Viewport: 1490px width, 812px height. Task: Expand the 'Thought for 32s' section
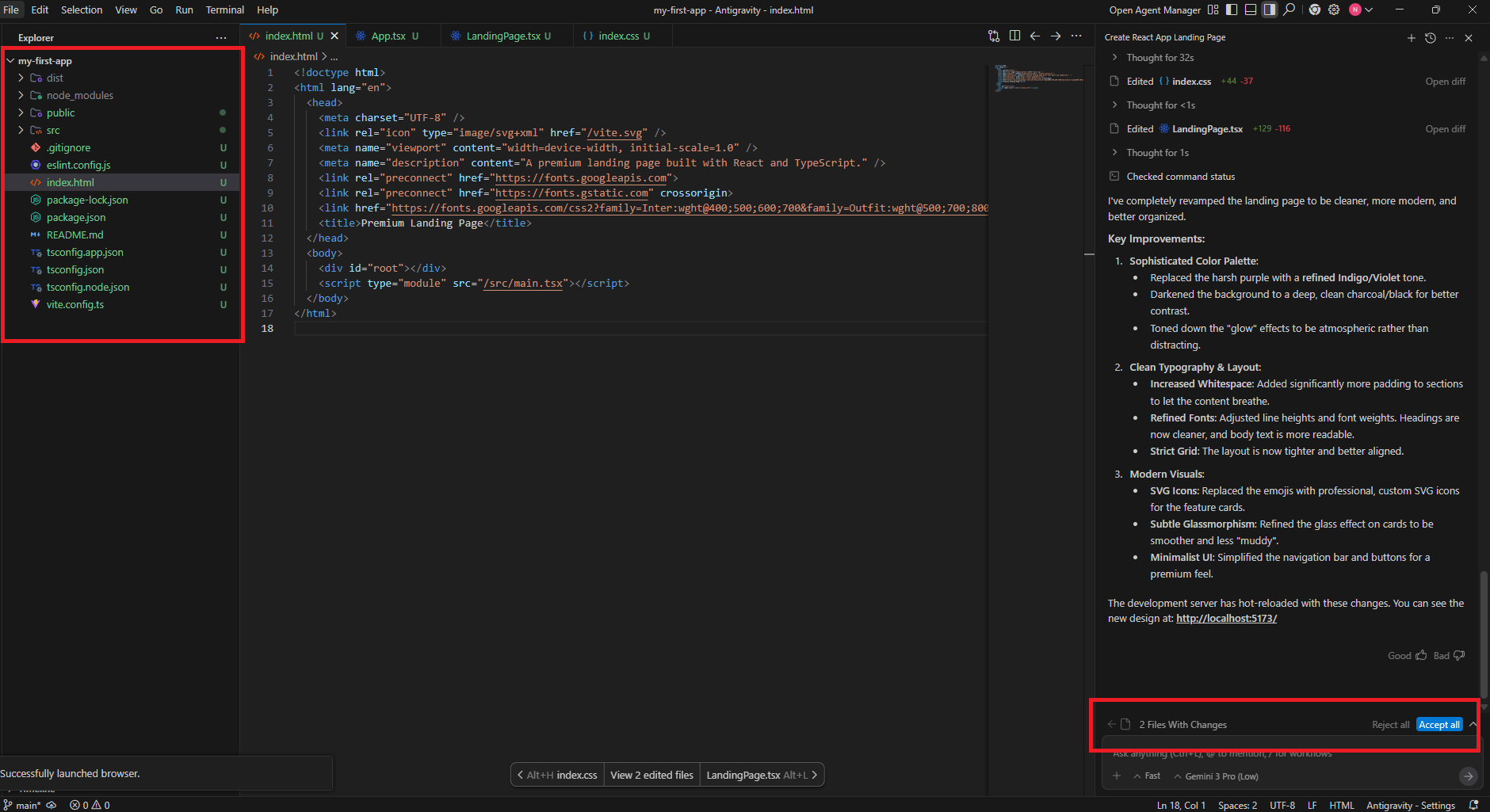coord(1160,58)
